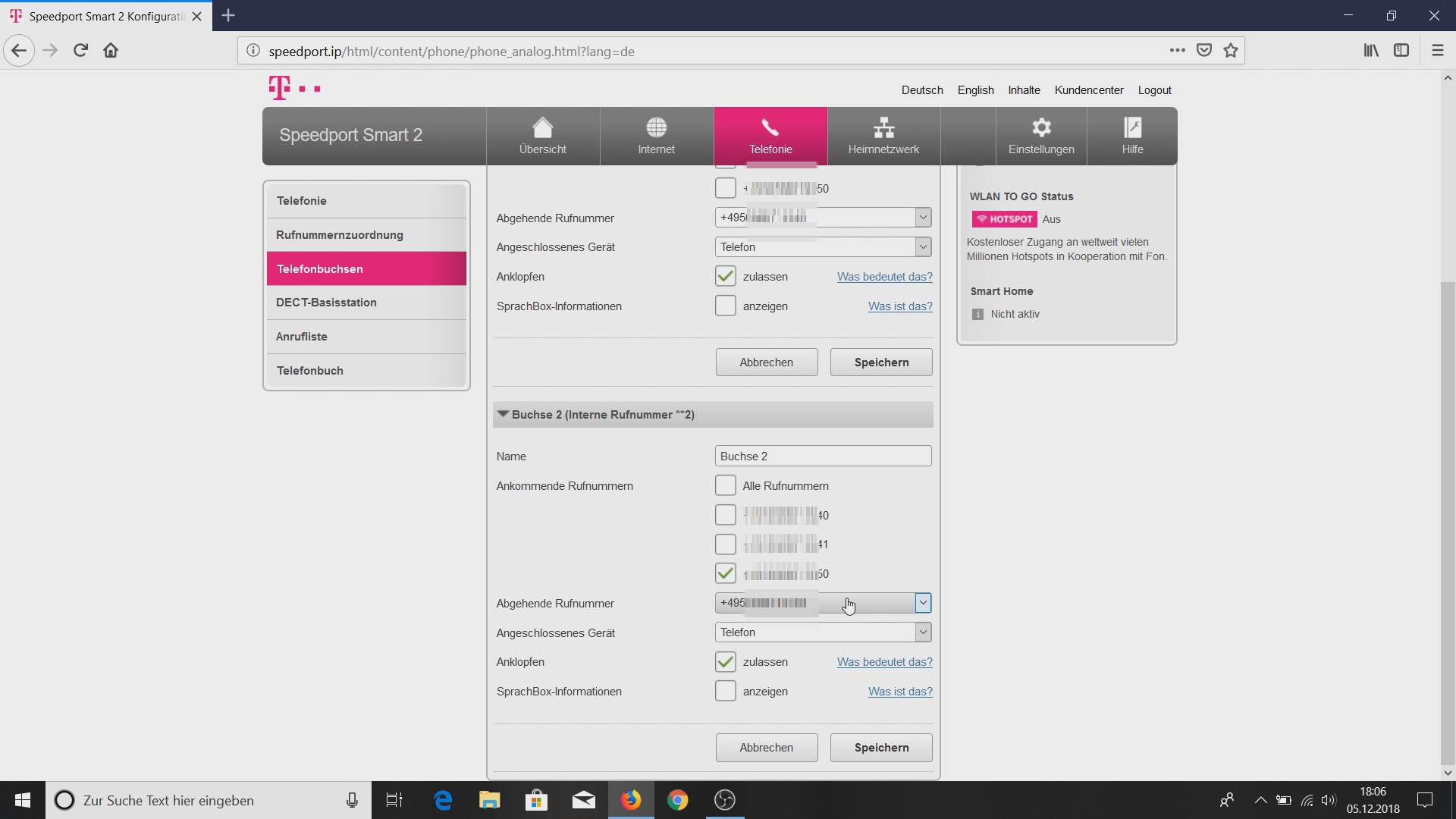Open Telefonbuch sidebar entry

click(366, 371)
